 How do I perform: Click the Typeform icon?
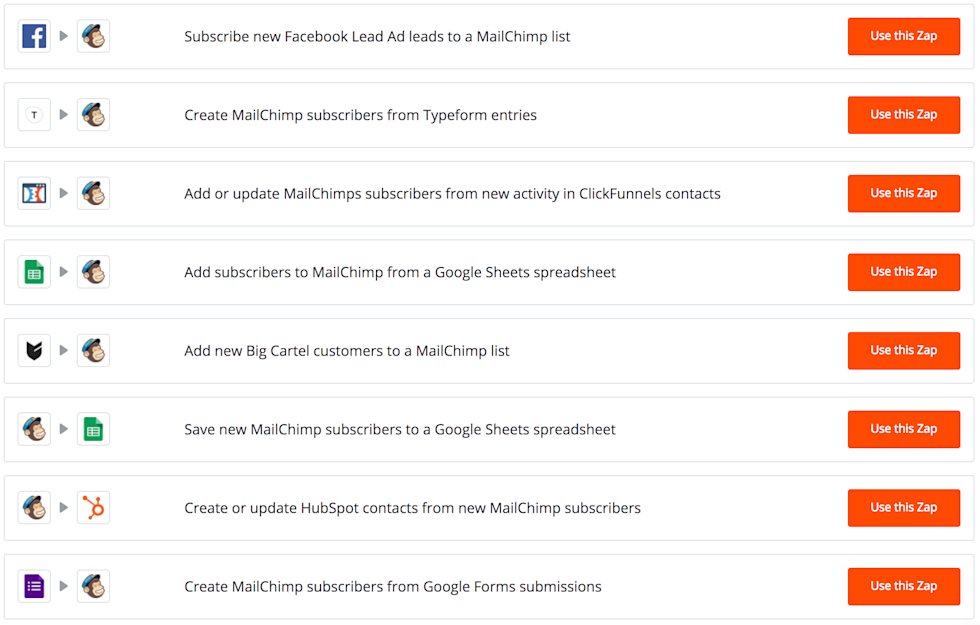[x=34, y=115]
